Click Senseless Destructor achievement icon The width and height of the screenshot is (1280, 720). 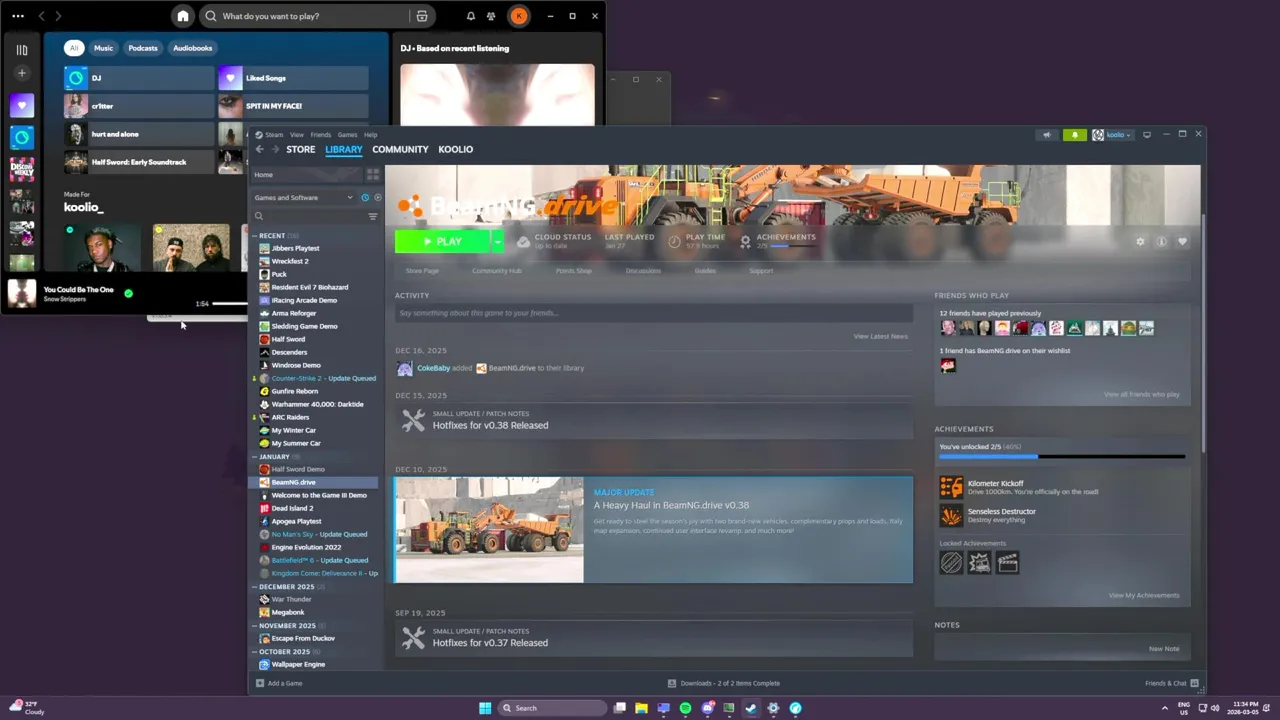click(951, 515)
